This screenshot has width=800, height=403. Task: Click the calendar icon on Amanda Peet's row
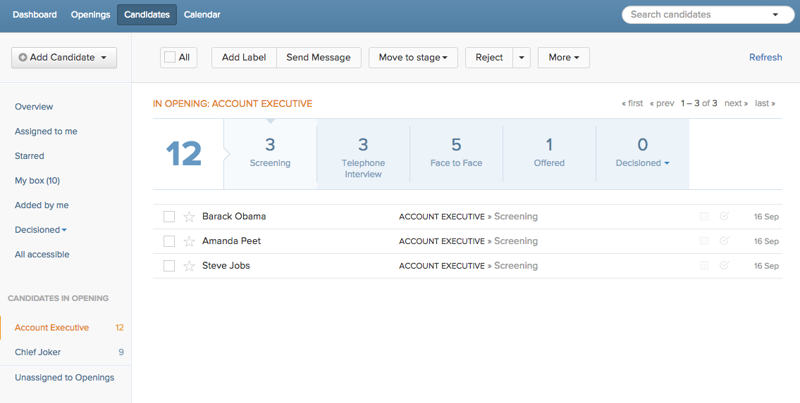[705, 241]
